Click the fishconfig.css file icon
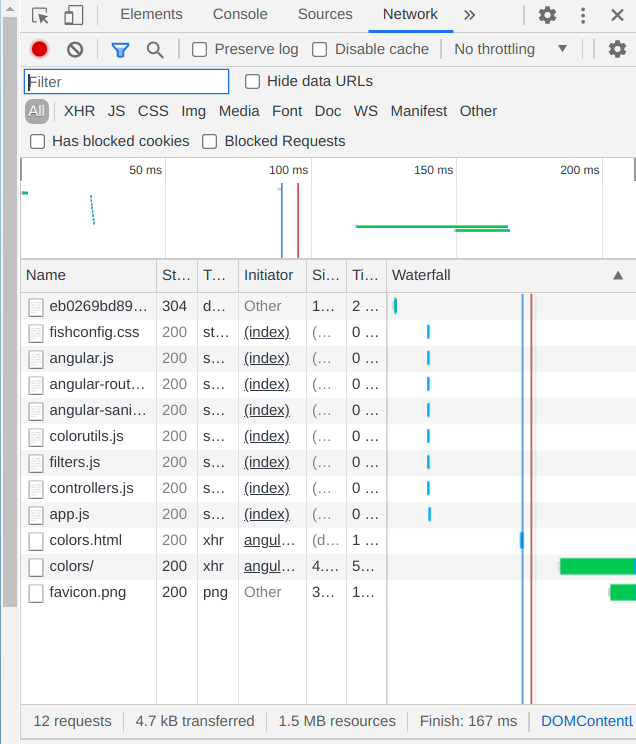The width and height of the screenshot is (636, 744). pos(36,333)
